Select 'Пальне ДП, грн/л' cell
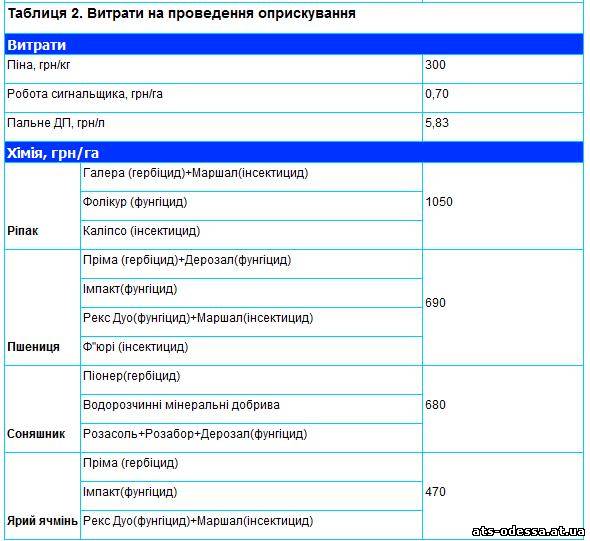Screen dimensions: 590x541 213,127
